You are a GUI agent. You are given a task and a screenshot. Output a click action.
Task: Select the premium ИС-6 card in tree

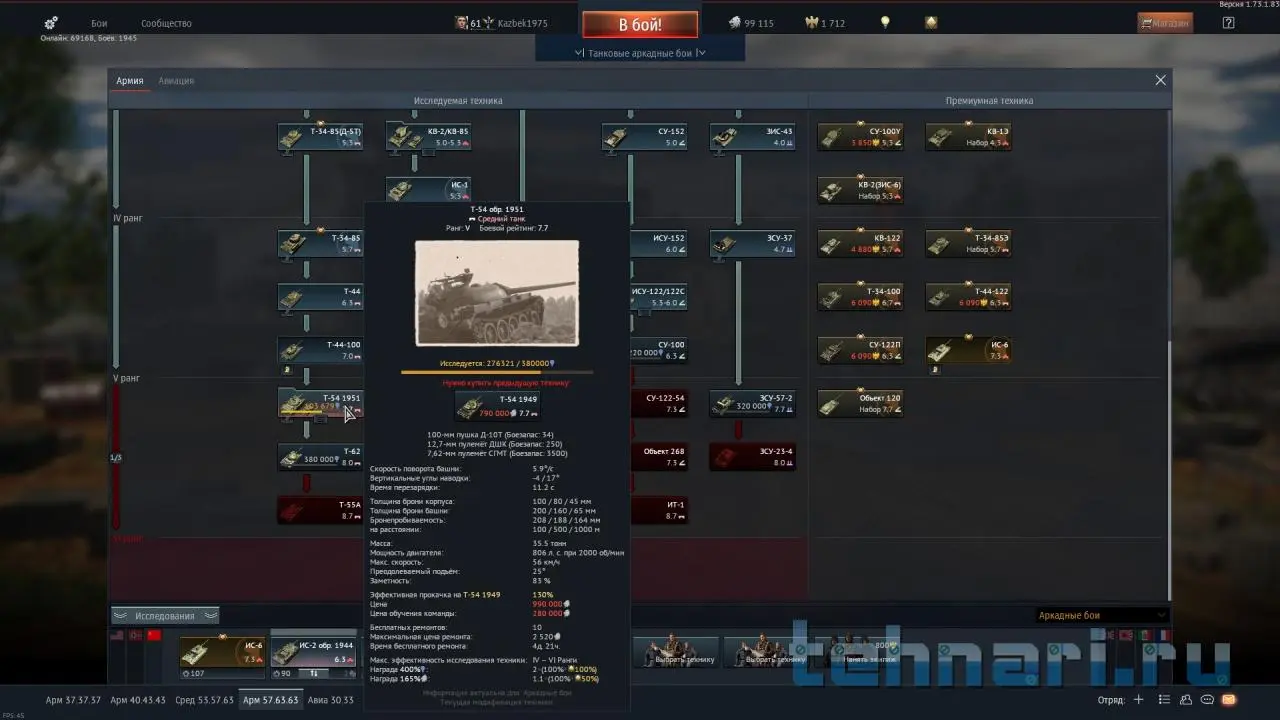coord(968,350)
